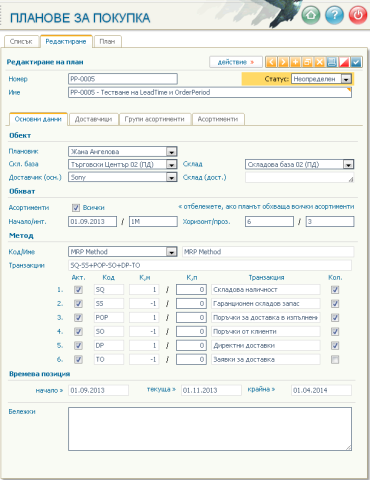This screenshot has width=370, height=480.
Task: Expand the Плановик dropdown
Action: (x=171, y=152)
